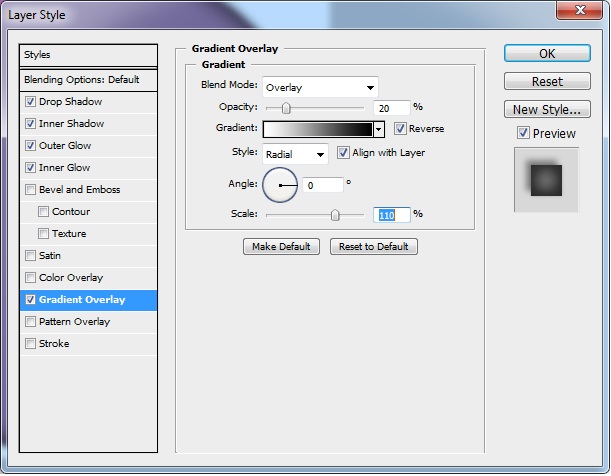Open the Satin settings row
Viewport: 611px width, 476px height.
tap(88, 256)
